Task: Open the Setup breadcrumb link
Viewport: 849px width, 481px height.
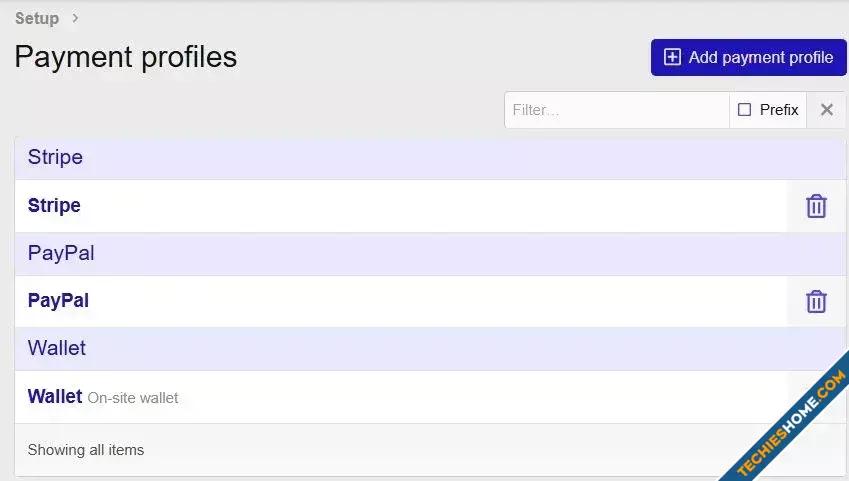Action: pyautogui.click(x=37, y=18)
